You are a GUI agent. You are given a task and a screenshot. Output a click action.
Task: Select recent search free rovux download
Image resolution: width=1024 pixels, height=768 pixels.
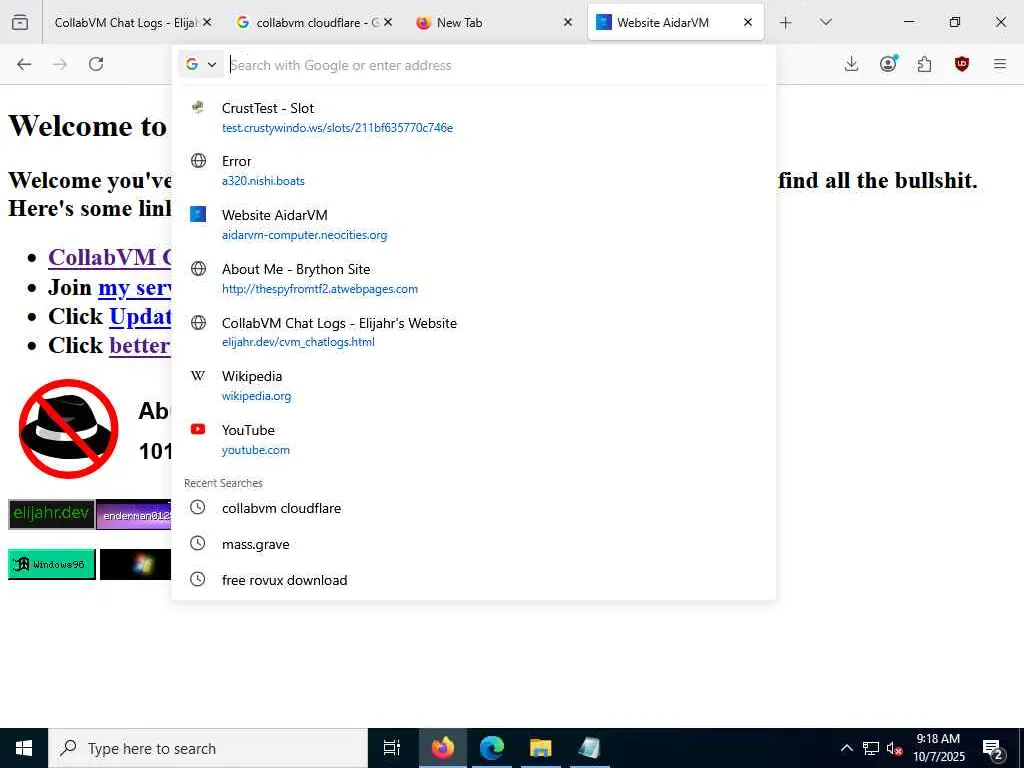pos(473,580)
